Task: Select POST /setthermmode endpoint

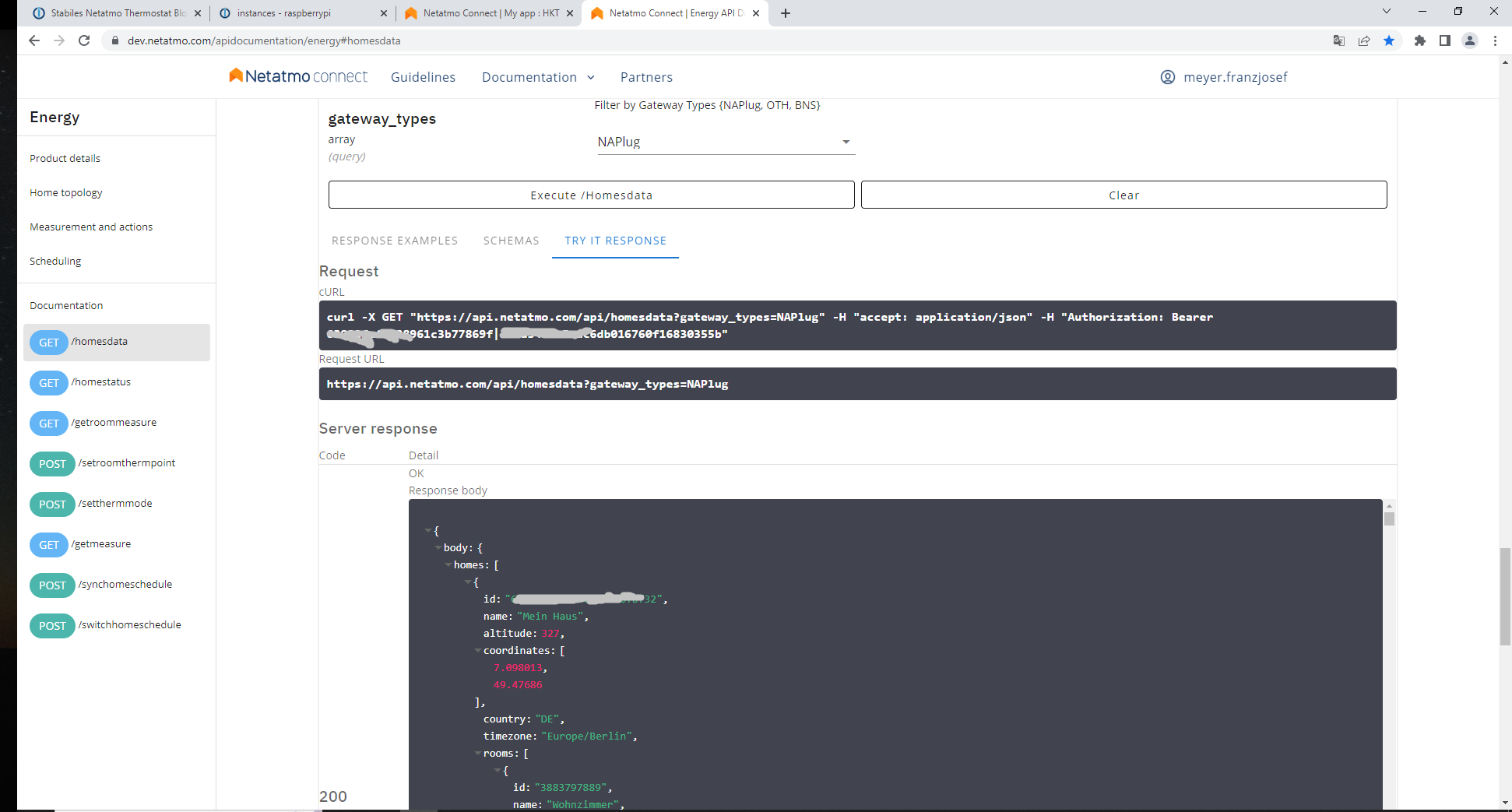Action: click(x=117, y=504)
